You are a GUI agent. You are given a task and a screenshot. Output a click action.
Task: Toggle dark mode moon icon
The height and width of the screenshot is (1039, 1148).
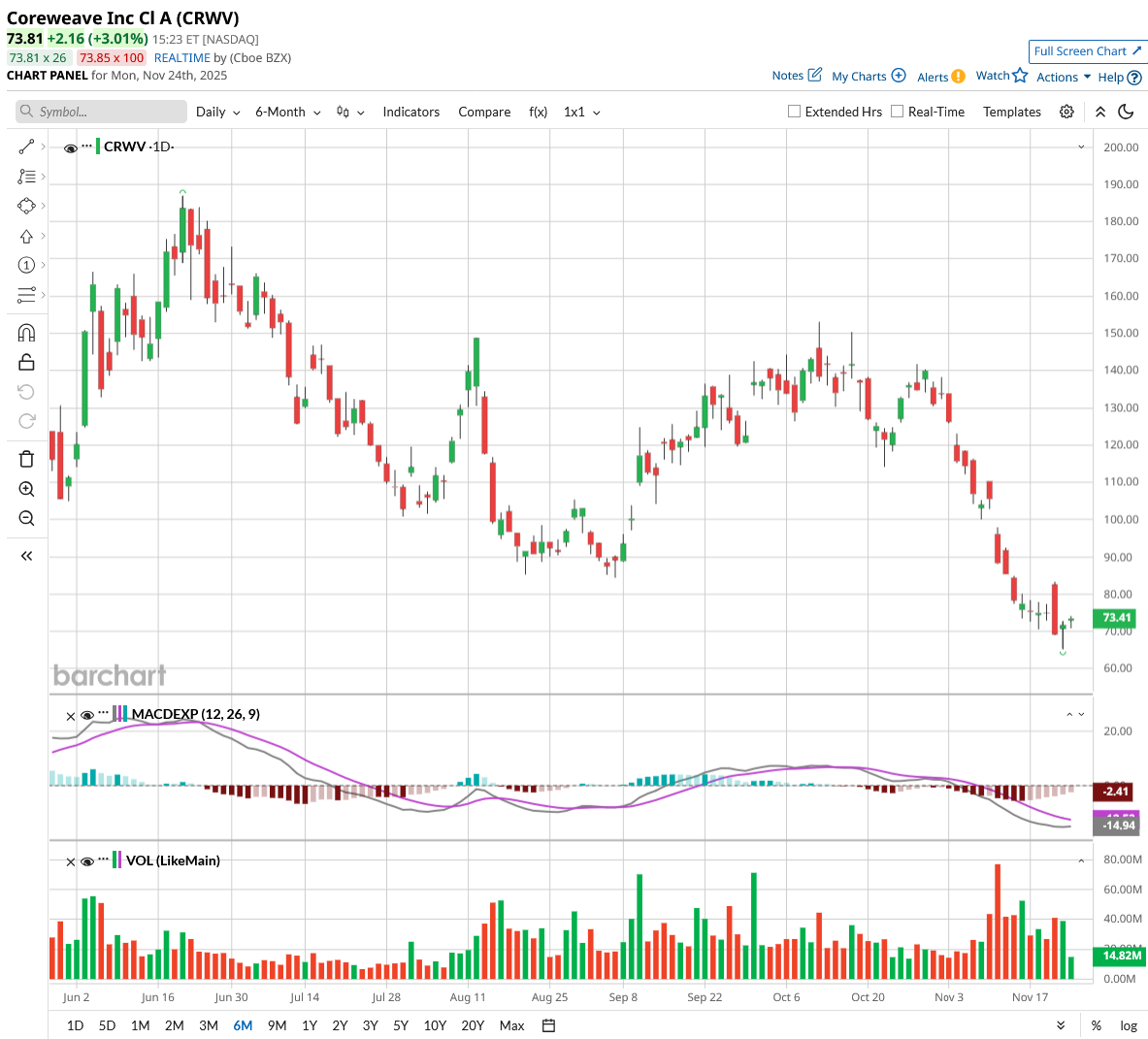coord(1126,112)
